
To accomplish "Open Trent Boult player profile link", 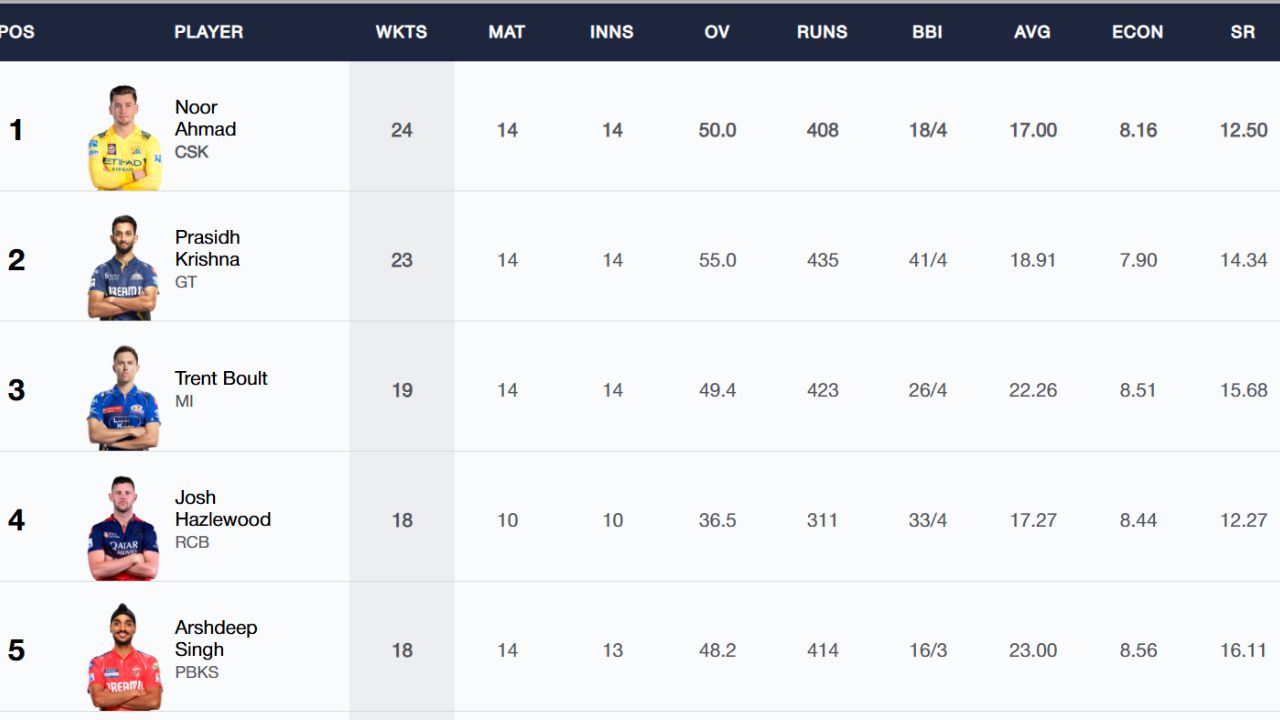I will [221, 378].
